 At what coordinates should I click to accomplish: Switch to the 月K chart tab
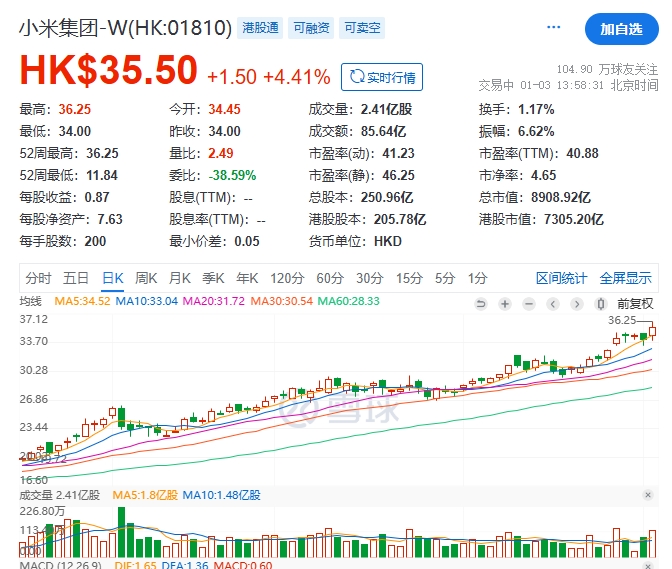(180, 279)
